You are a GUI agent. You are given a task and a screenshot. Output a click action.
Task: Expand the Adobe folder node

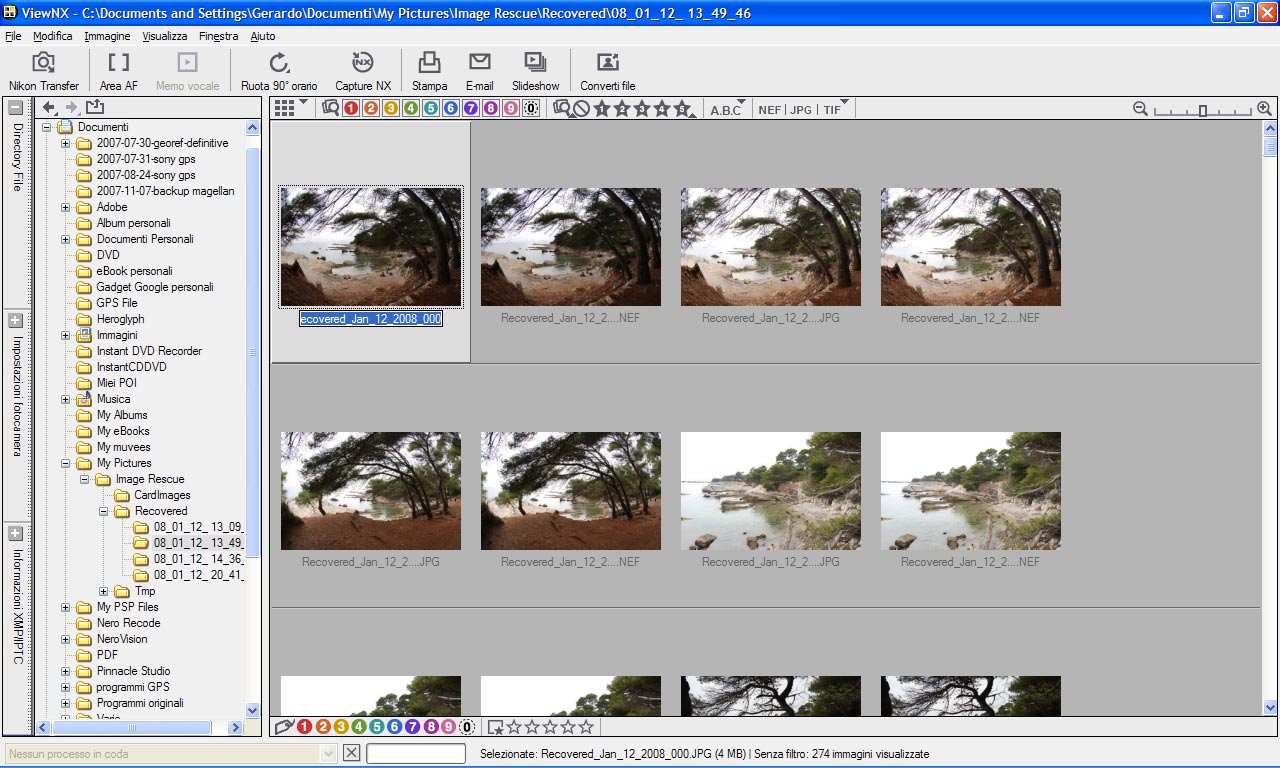[66, 207]
